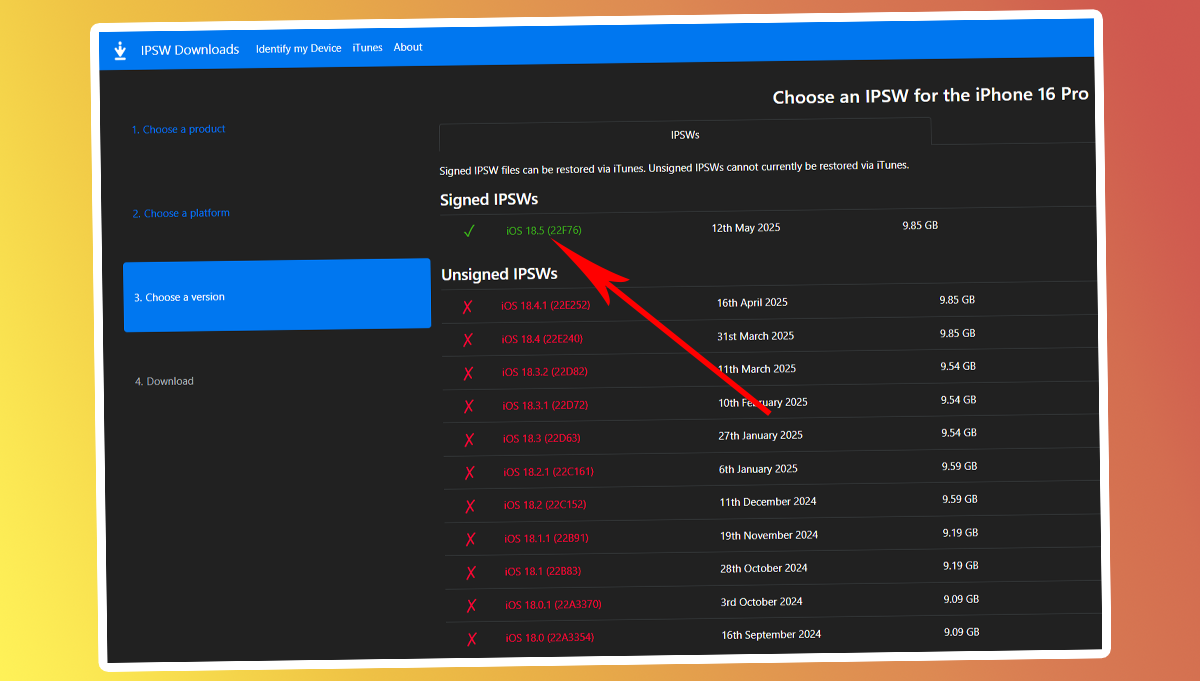Open the iOS 18.1 (22B83) link
Viewport: 1200px width, 681px height.
(x=543, y=571)
